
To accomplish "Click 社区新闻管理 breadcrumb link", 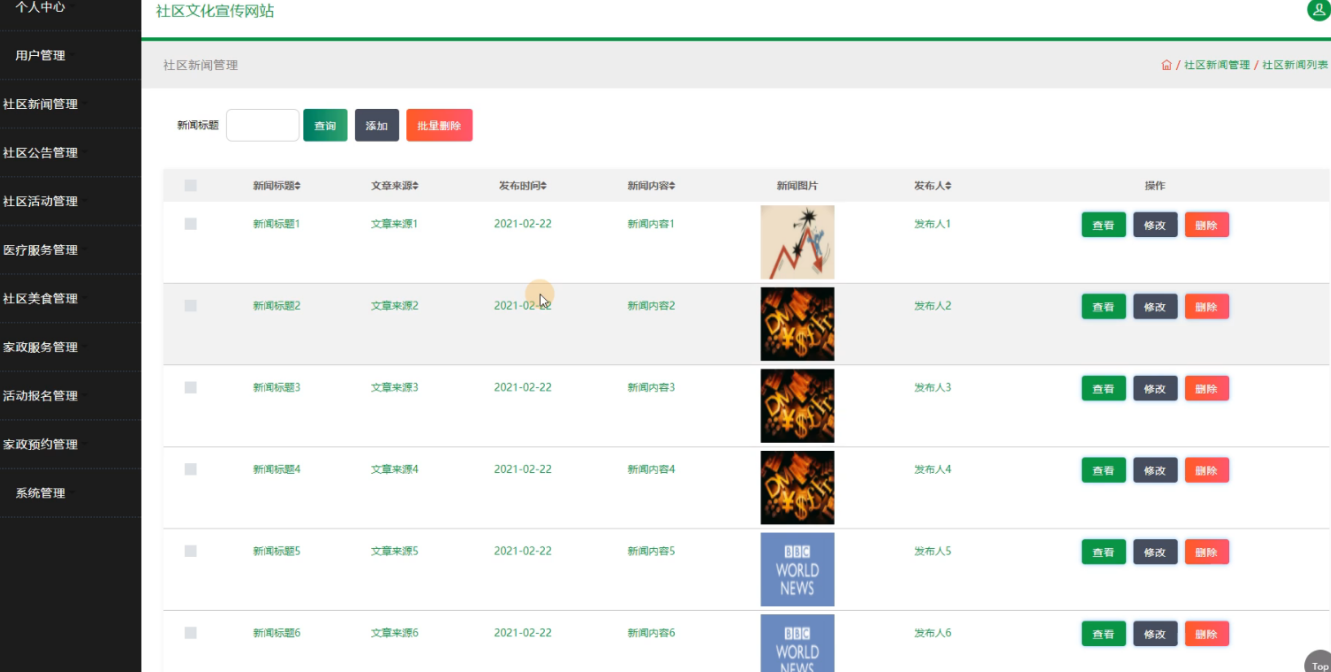I will click(x=1217, y=65).
